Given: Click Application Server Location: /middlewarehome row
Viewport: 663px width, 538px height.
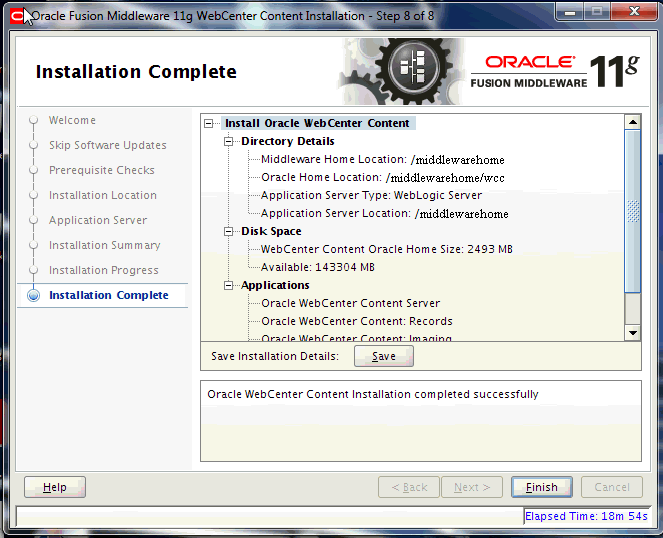Looking at the screenshot, I should [384, 214].
